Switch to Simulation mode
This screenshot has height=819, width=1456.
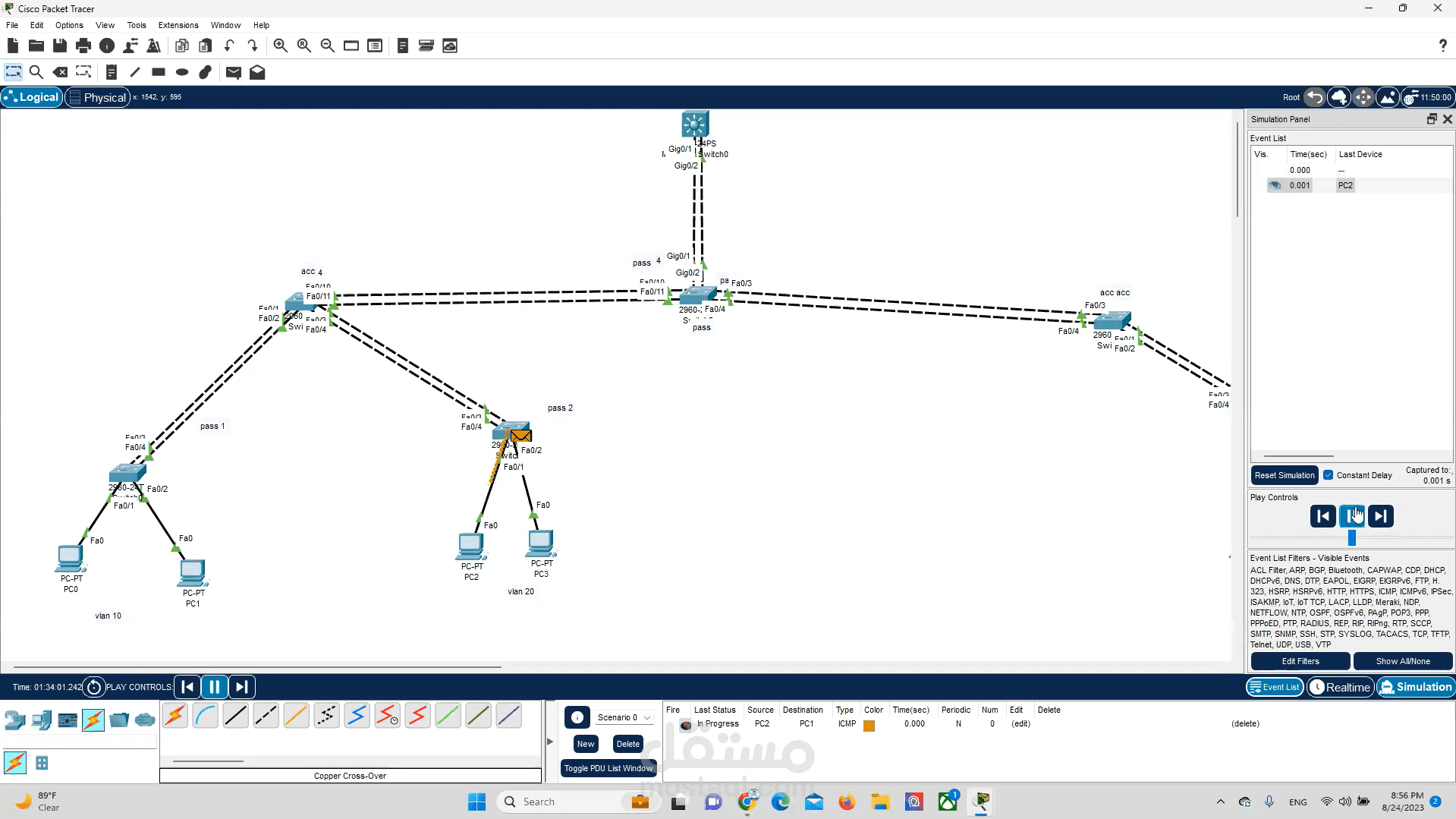(1416, 687)
